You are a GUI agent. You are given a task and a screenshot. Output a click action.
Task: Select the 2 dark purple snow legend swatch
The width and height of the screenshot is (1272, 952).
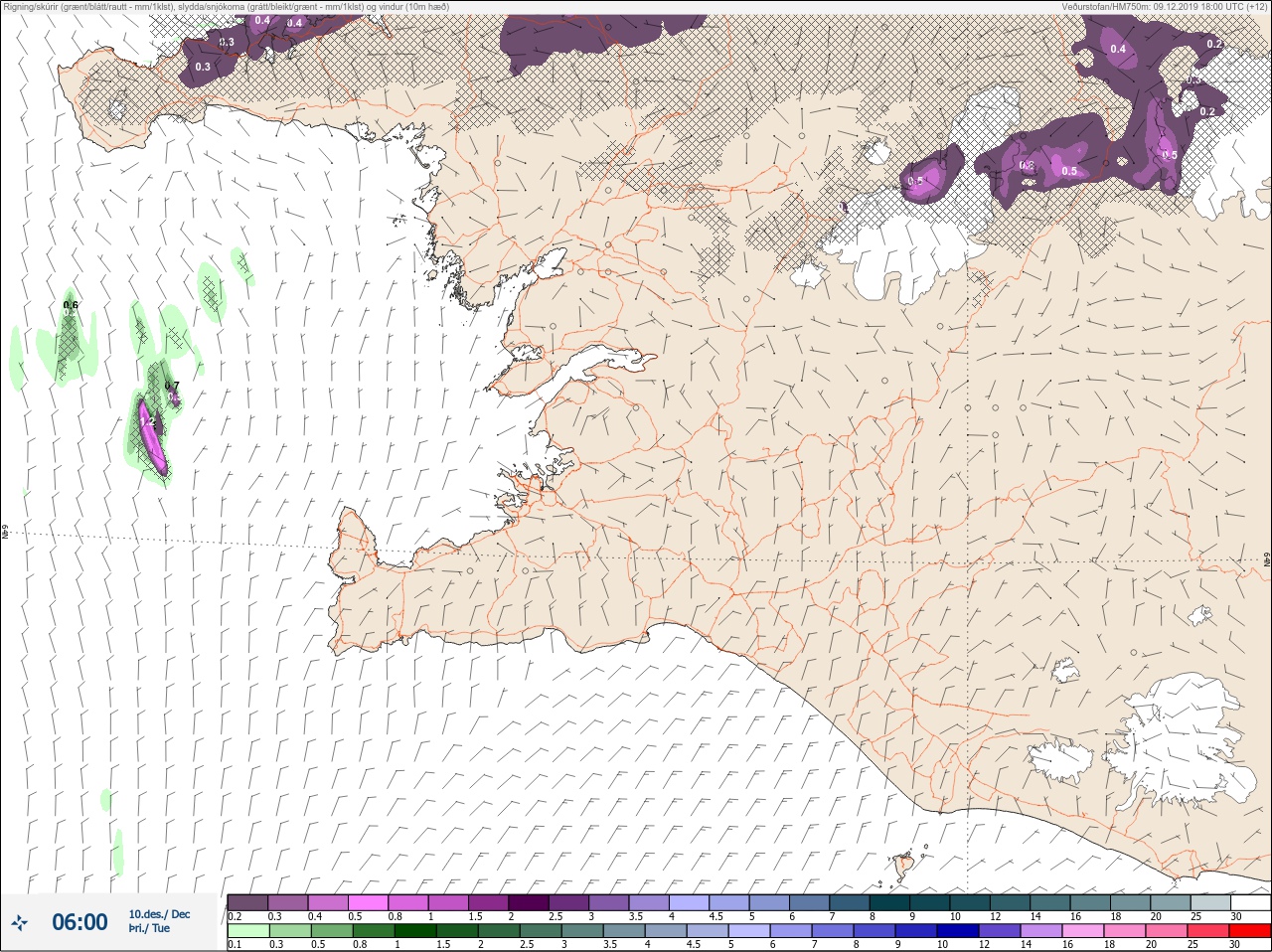(x=530, y=902)
